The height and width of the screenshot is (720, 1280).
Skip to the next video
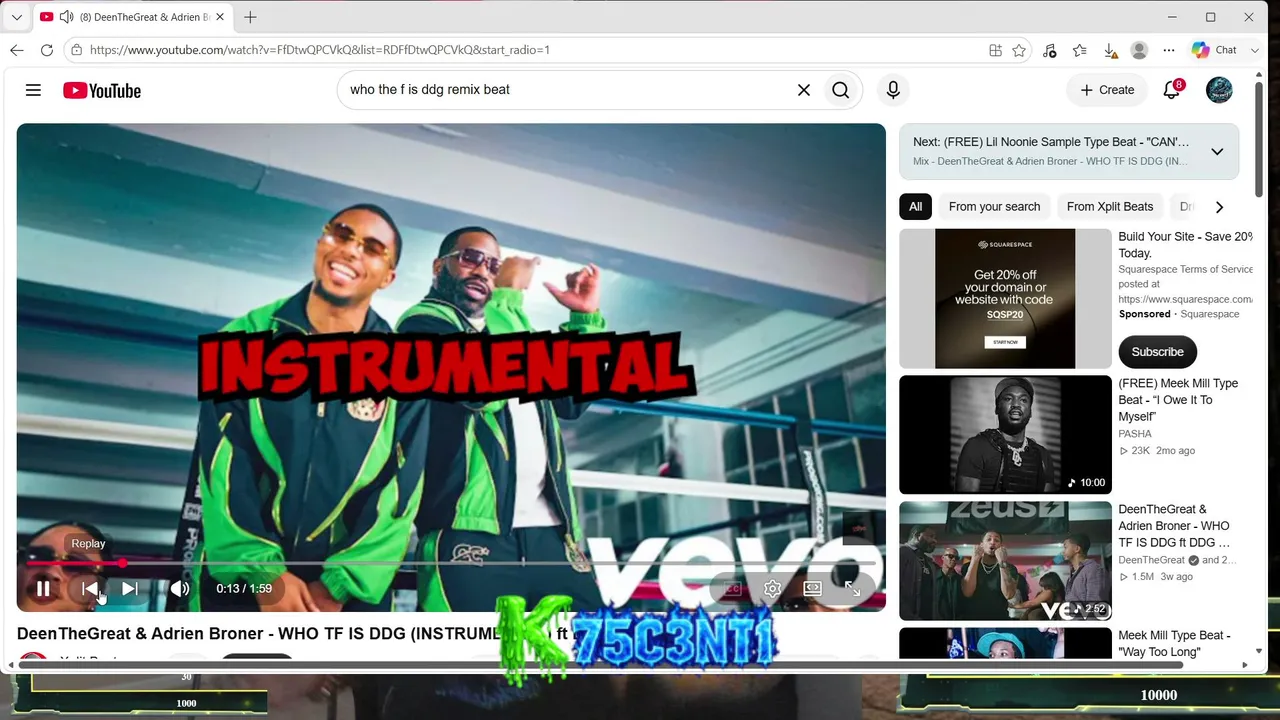[130, 589]
